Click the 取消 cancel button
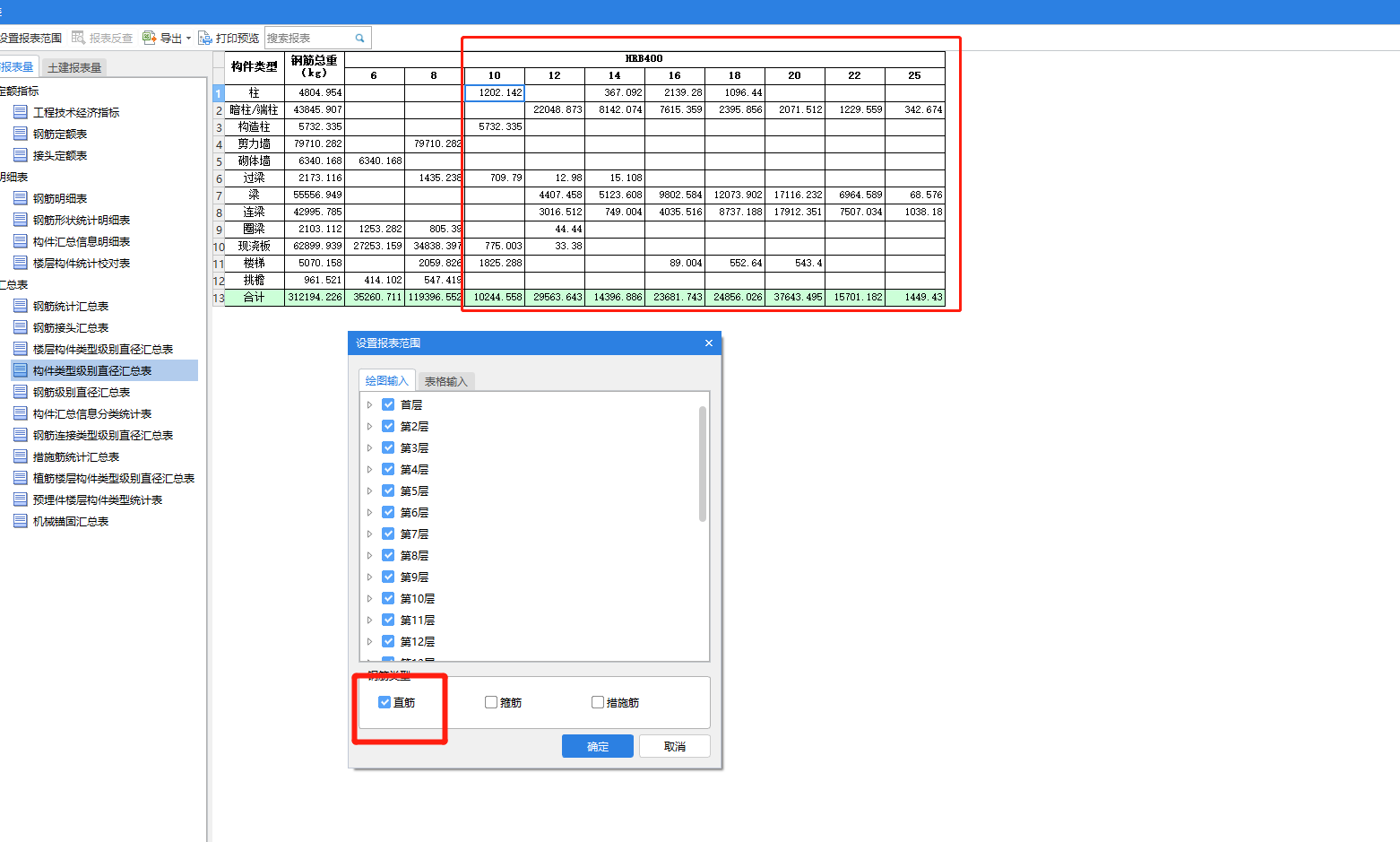The image size is (1400, 842). [x=675, y=746]
